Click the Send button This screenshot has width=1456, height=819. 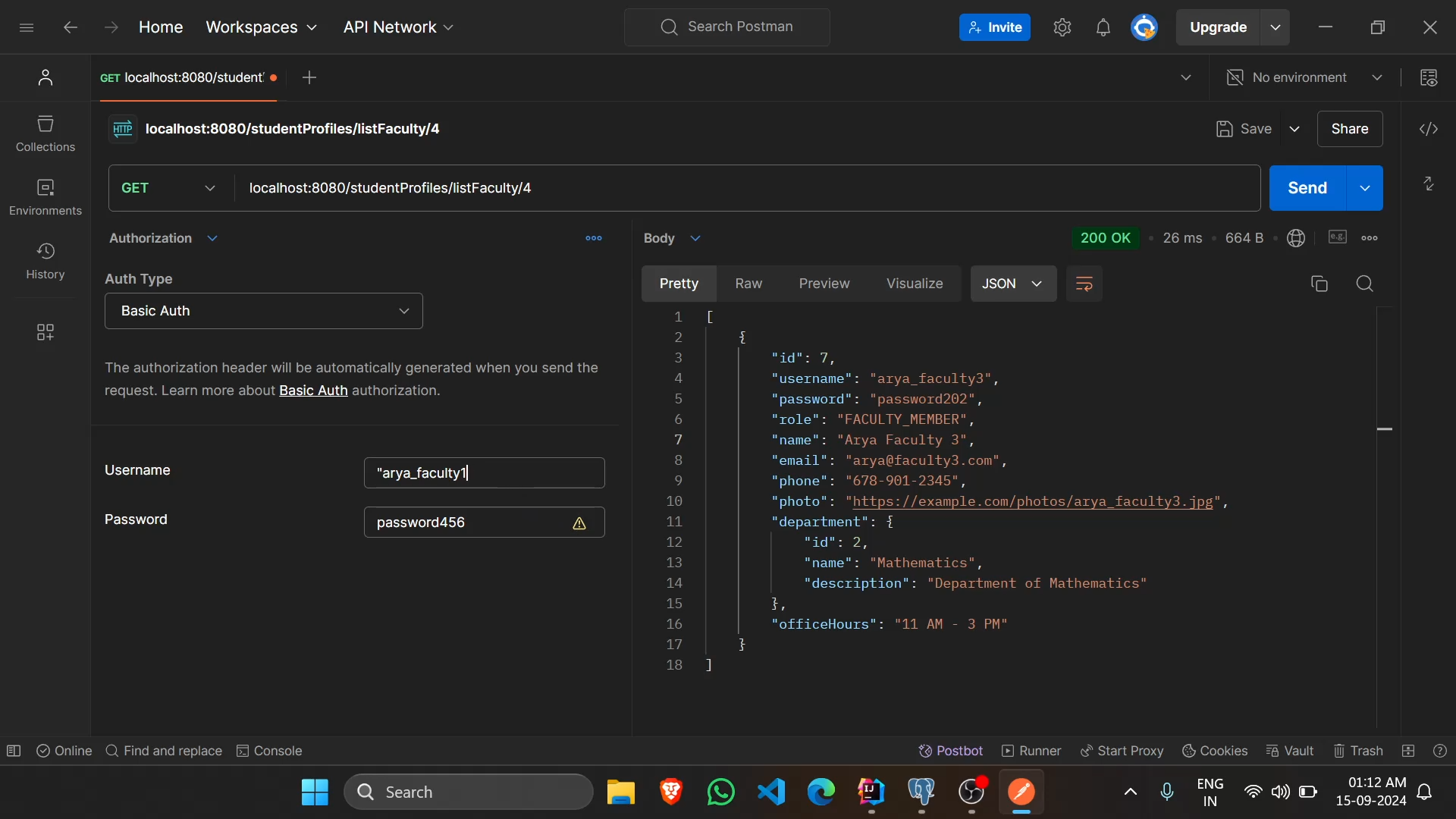pos(1307,188)
